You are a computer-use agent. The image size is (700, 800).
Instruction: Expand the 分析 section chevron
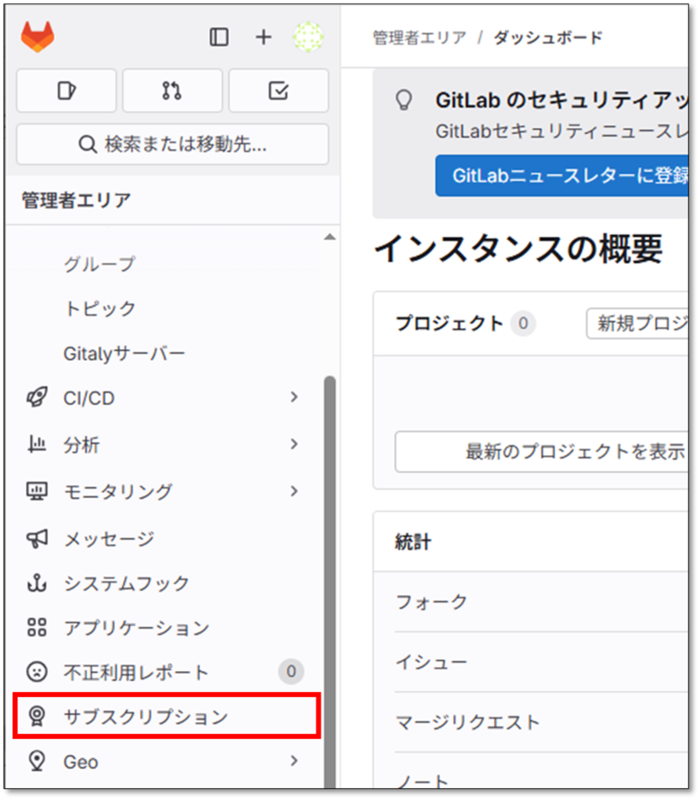click(x=294, y=444)
